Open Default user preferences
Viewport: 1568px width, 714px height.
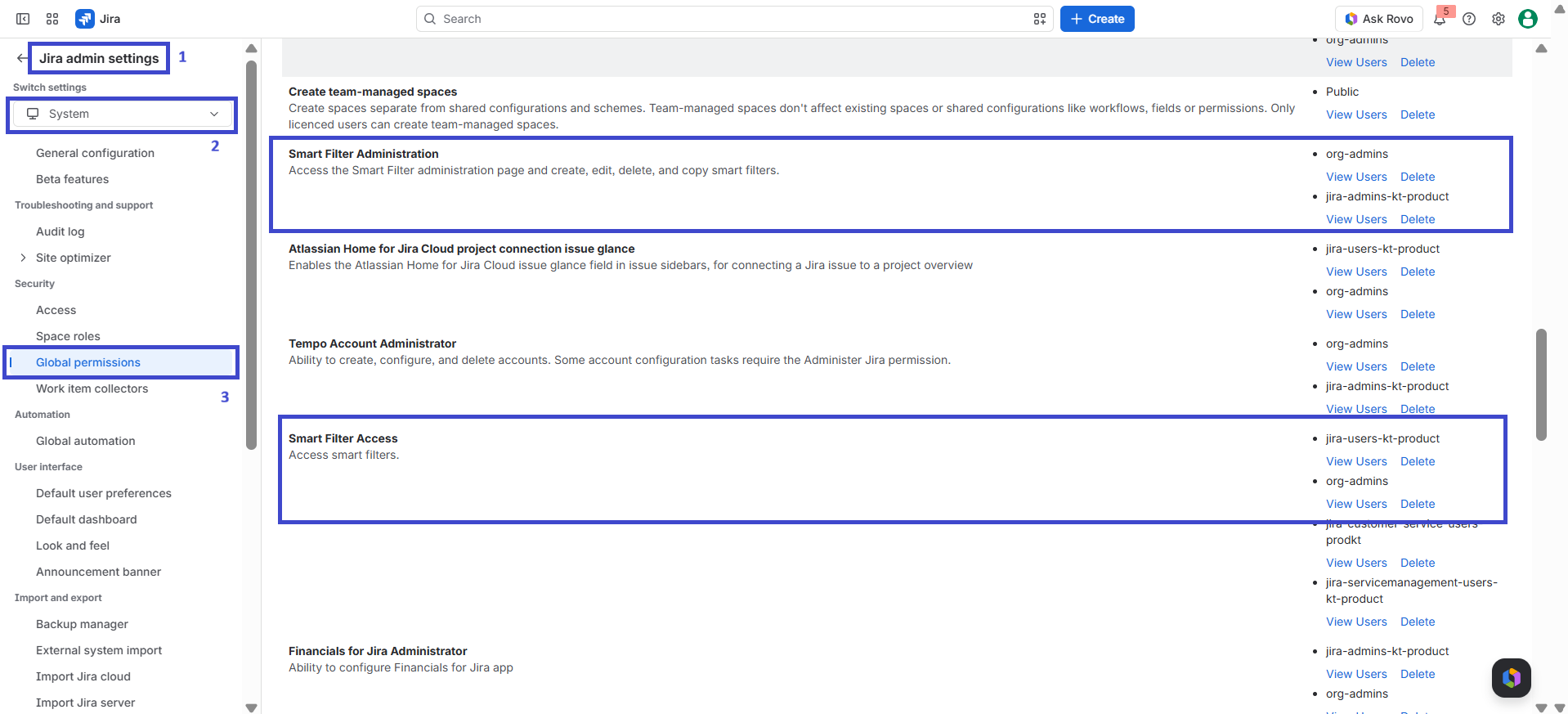pyautogui.click(x=104, y=493)
